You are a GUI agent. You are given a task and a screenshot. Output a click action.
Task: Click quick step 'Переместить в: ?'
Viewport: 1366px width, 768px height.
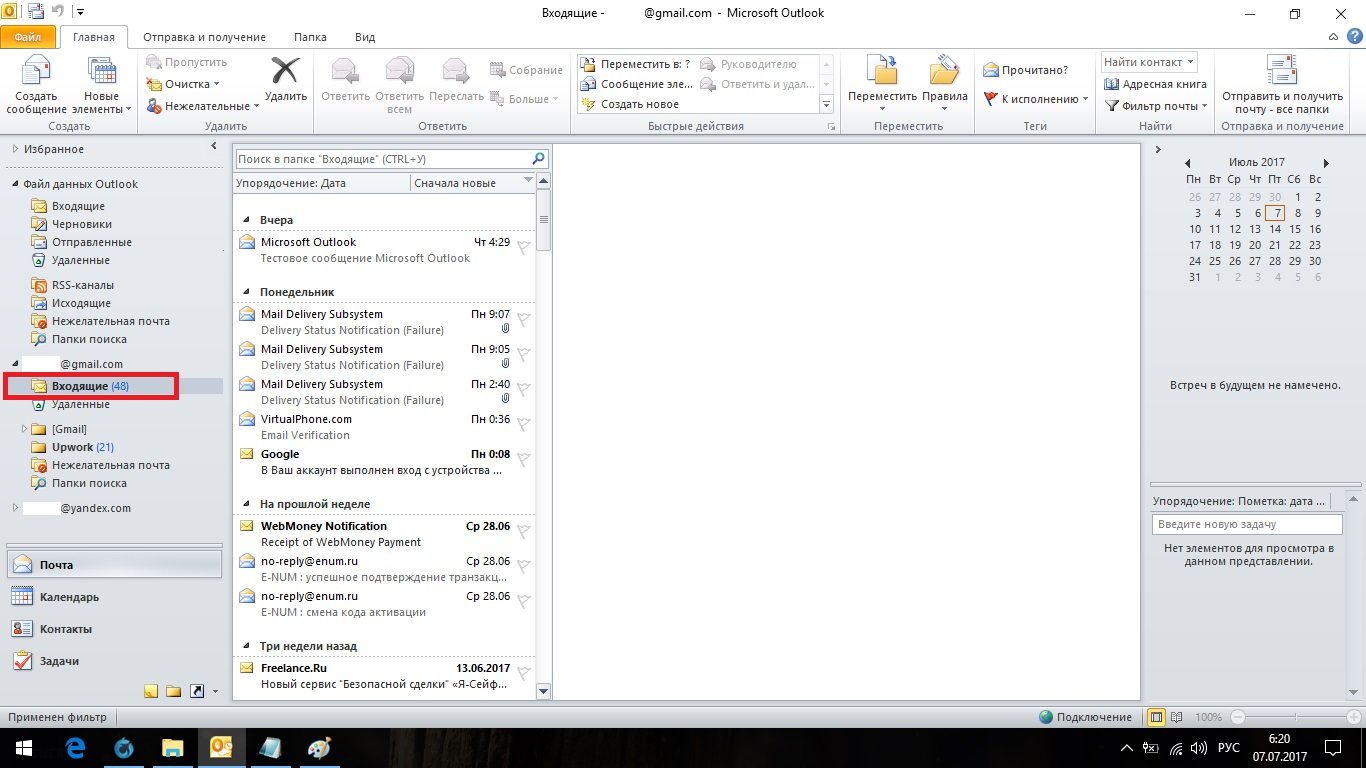(637, 64)
